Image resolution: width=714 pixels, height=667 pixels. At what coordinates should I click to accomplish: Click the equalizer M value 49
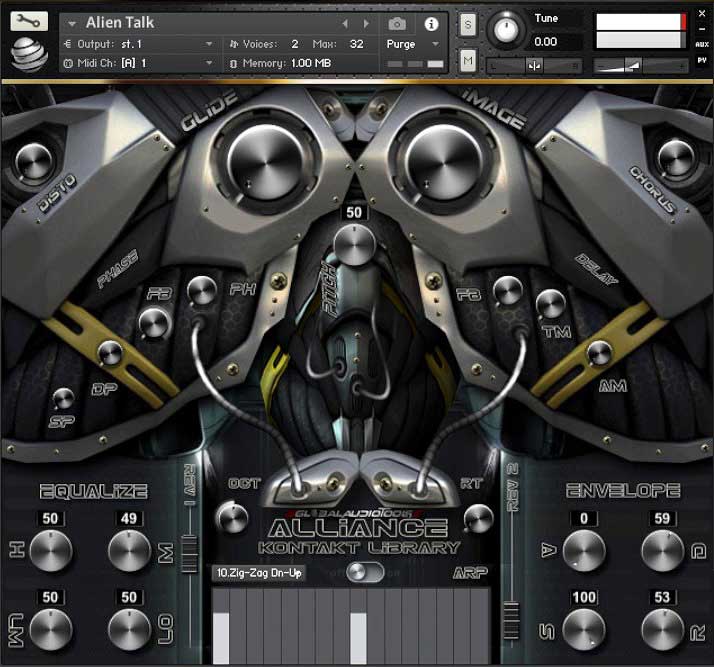point(129,519)
